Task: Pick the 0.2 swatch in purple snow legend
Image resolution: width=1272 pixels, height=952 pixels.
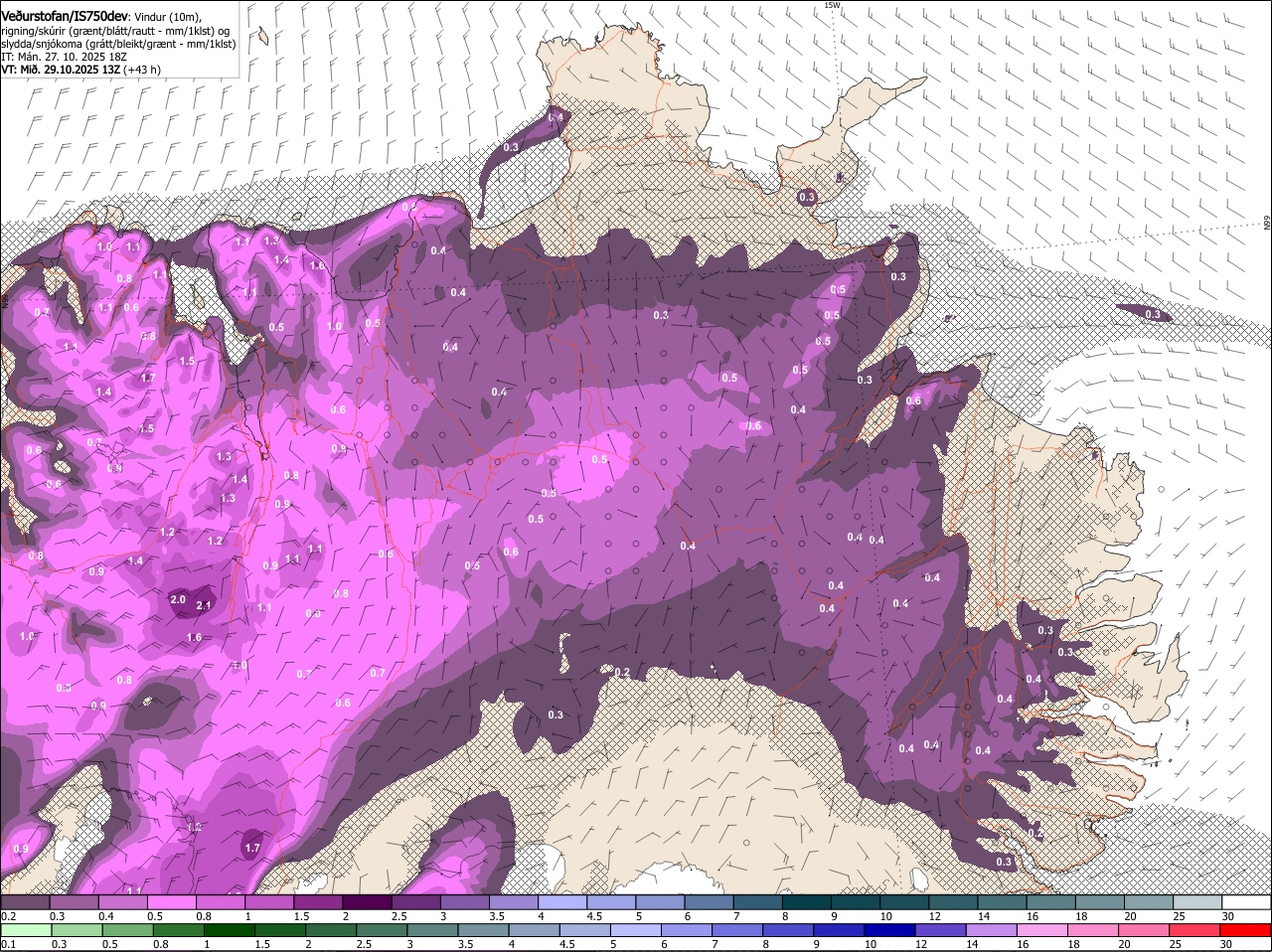Action: pos(25,902)
